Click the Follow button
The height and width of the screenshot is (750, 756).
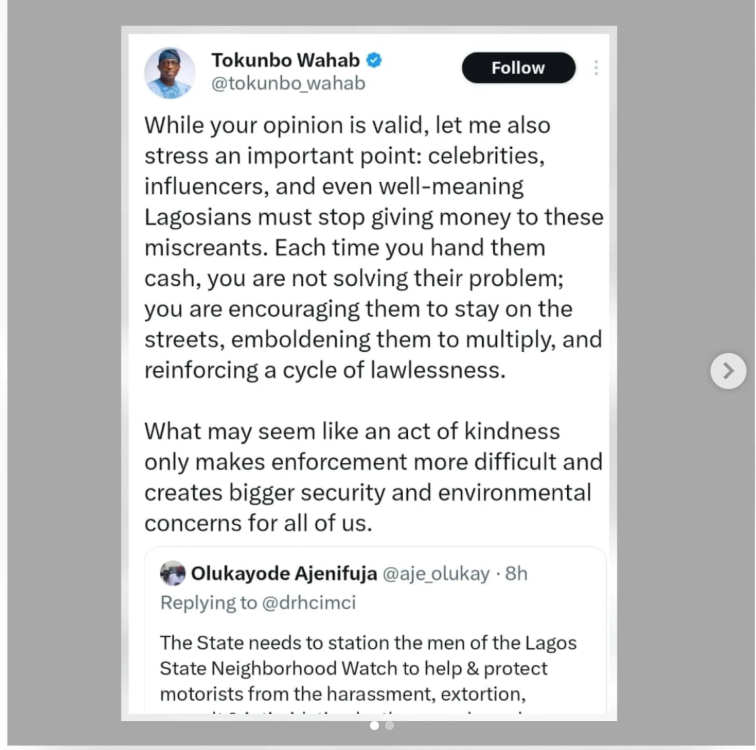coord(518,68)
